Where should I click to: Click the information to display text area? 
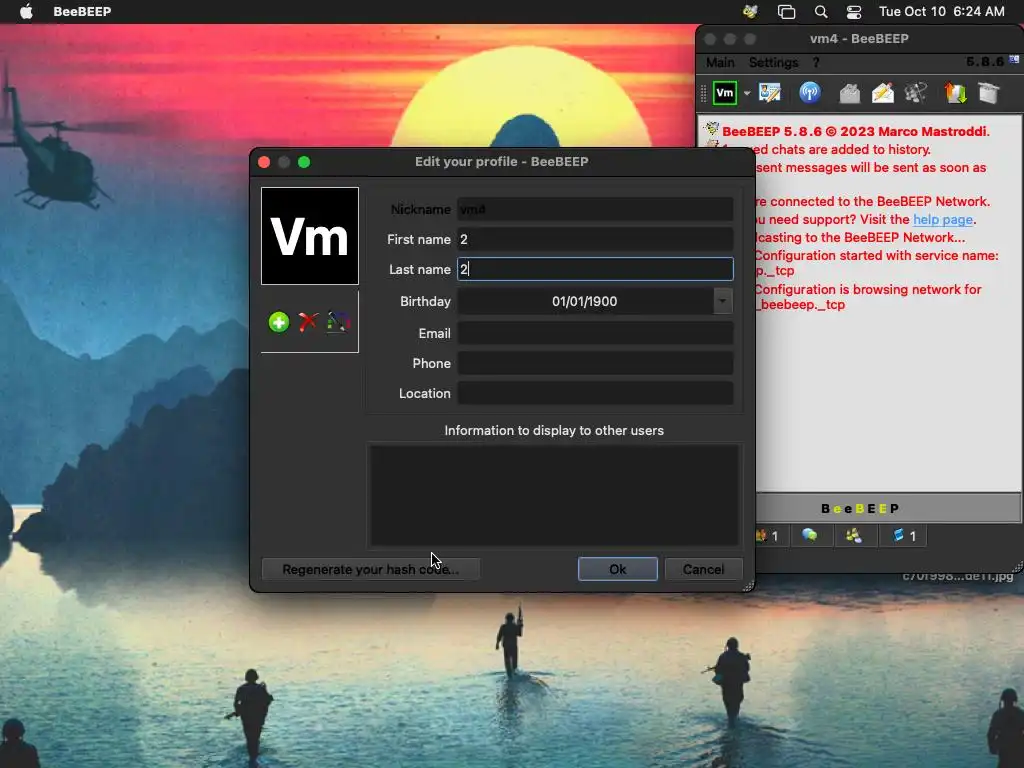[x=554, y=495]
